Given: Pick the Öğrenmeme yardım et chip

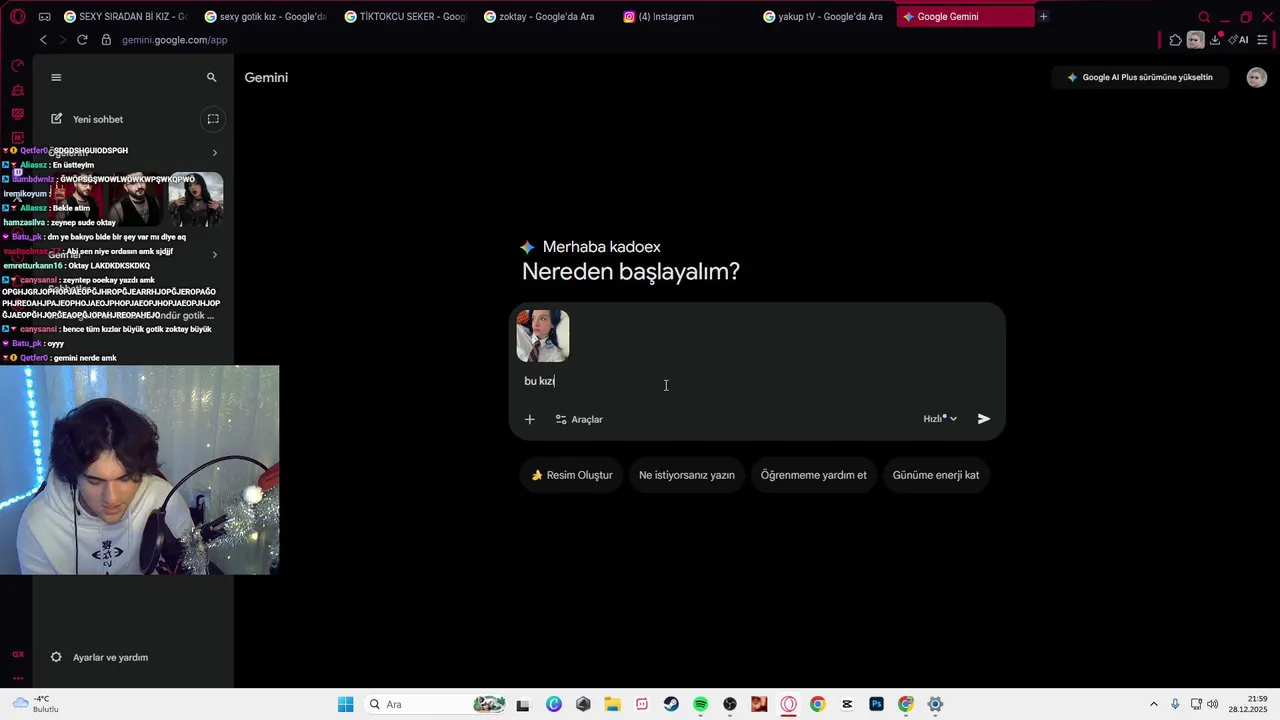Looking at the screenshot, I should [814, 475].
